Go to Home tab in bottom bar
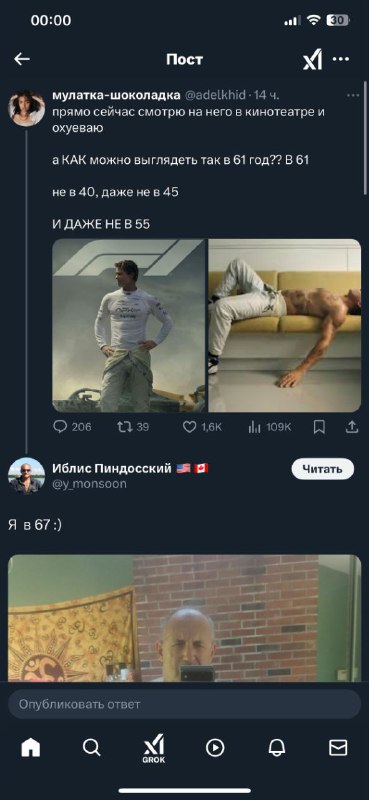Image resolution: width=369 pixels, height=800 pixels. pyautogui.click(x=31, y=748)
